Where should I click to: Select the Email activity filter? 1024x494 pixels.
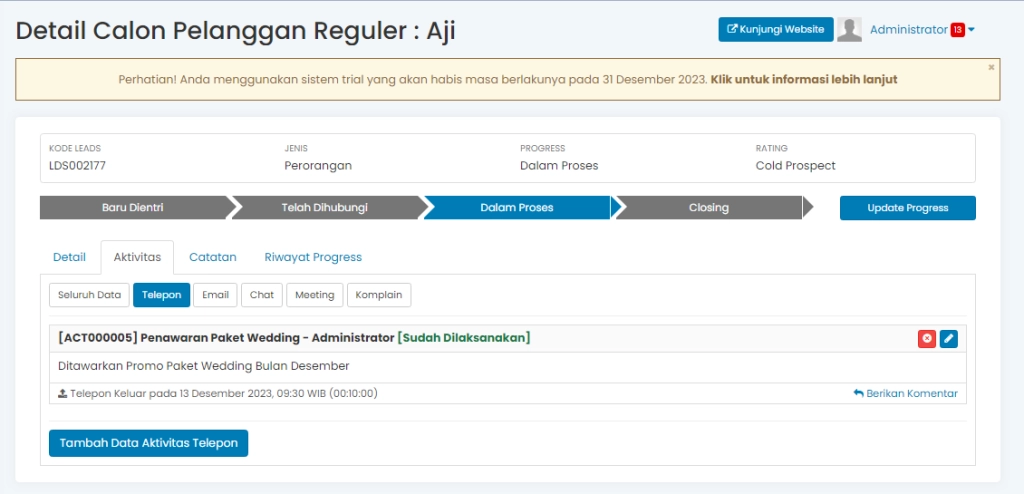(x=215, y=295)
